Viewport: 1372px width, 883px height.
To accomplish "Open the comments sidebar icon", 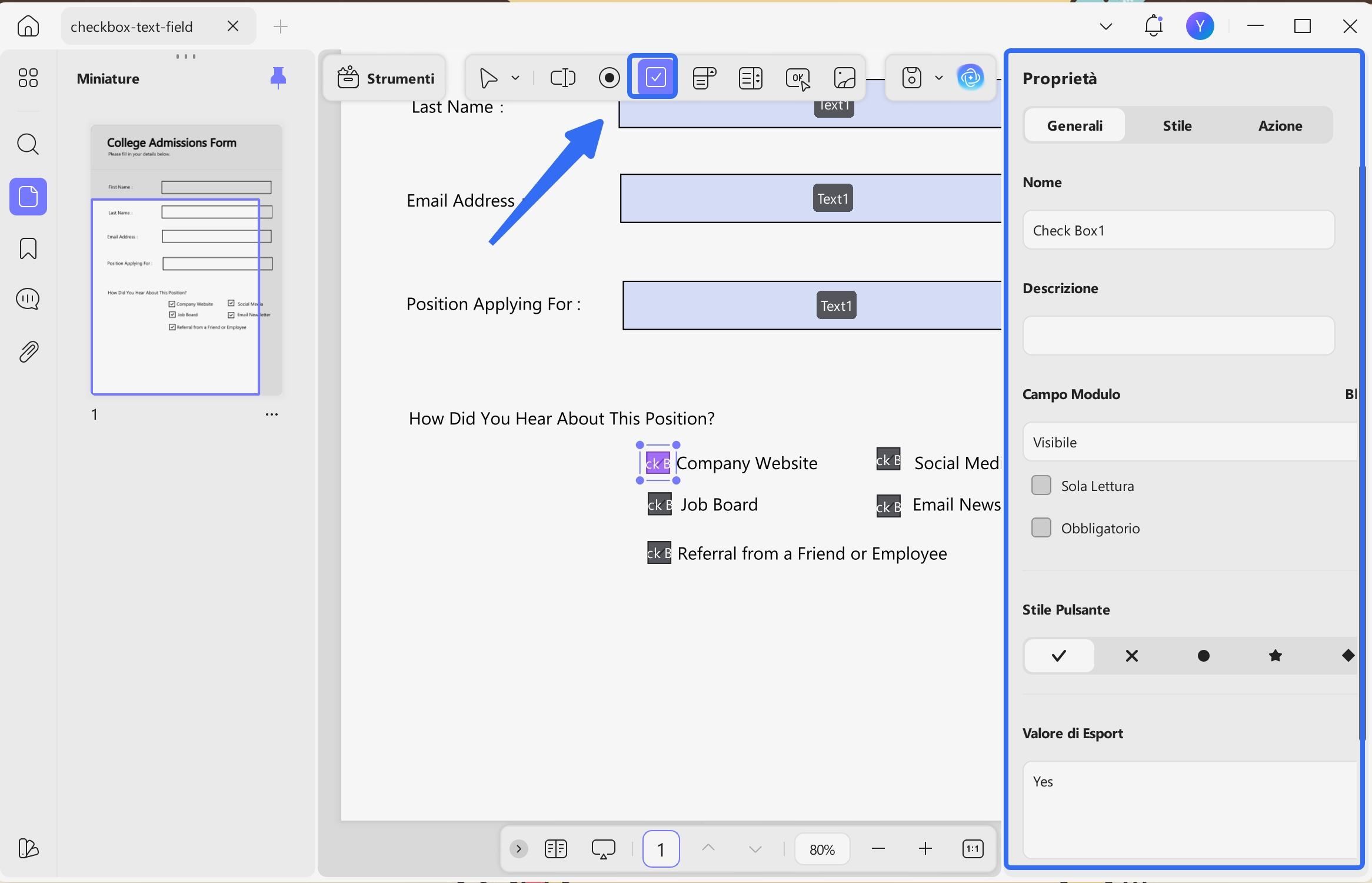I will pyautogui.click(x=28, y=299).
